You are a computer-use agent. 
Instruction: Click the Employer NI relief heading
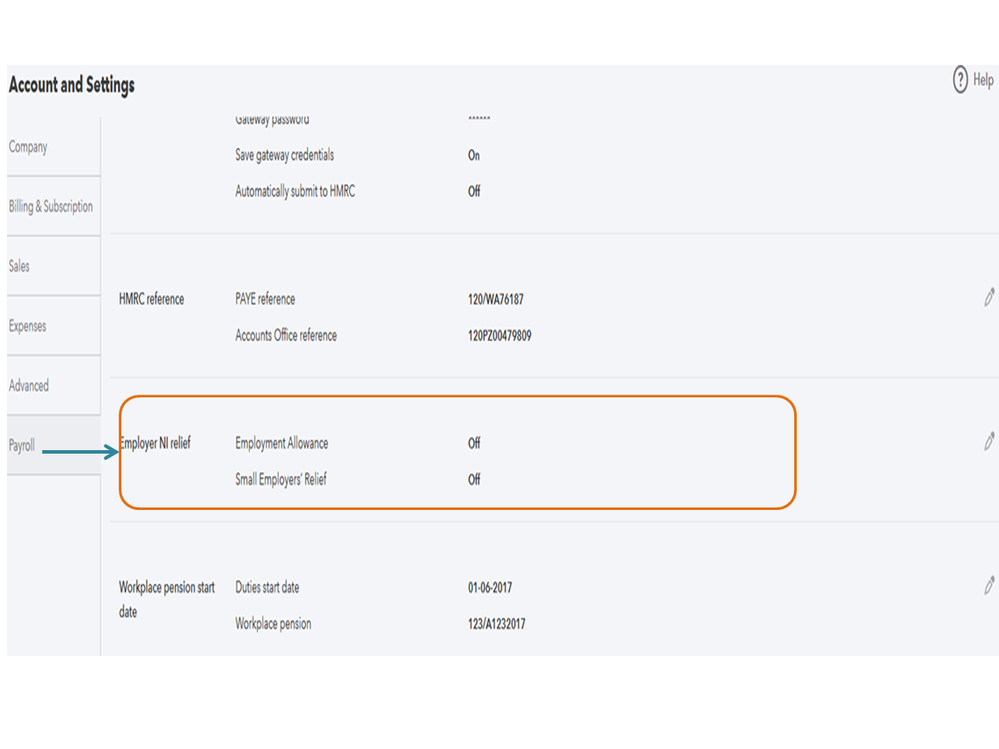pyautogui.click(x=155, y=443)
